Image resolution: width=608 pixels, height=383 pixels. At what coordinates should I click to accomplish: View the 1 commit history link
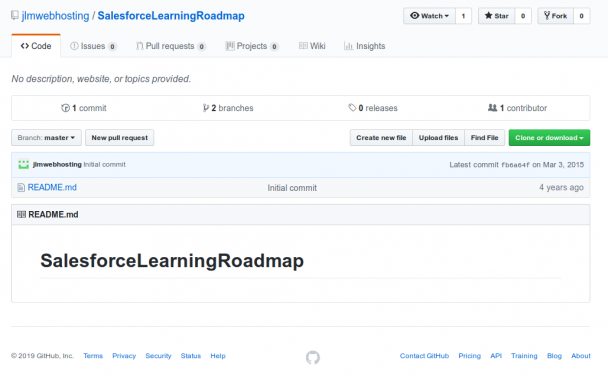84,108
